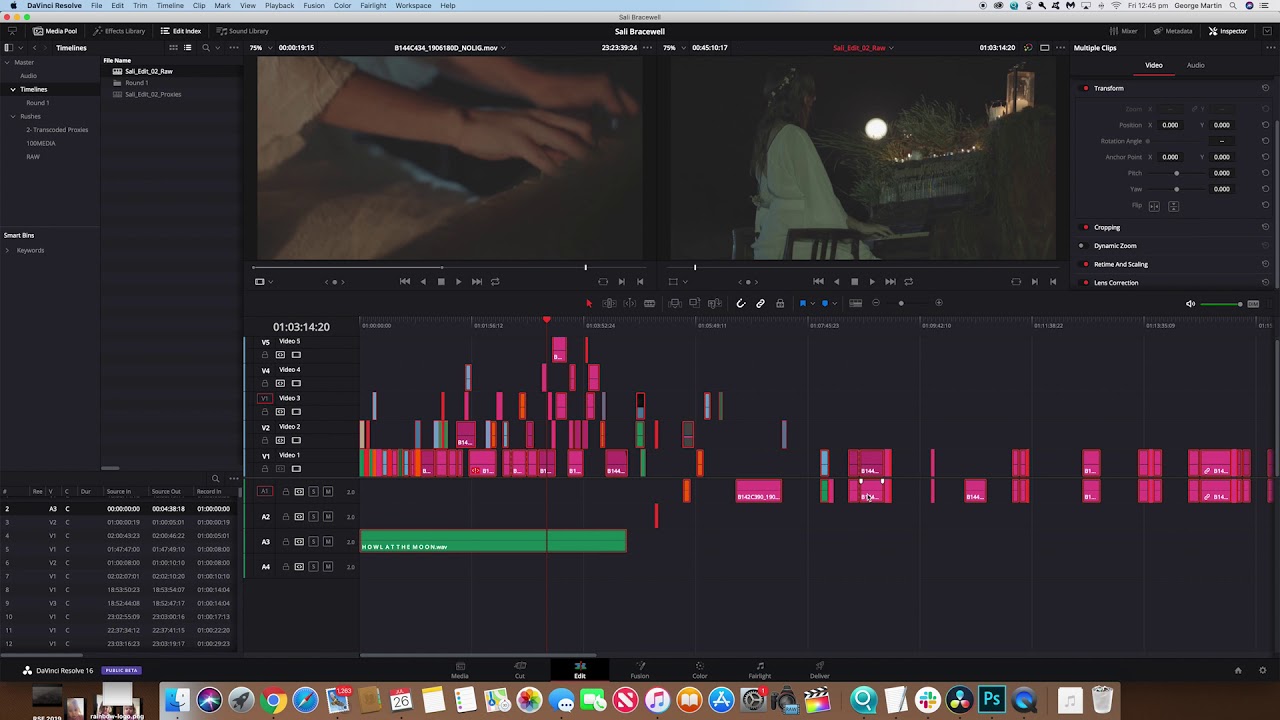Image resolution: width=1280 pixels, height=720 pixels.
Task: Click the Trim Edit Mode tool
Action: click(609, 303)
